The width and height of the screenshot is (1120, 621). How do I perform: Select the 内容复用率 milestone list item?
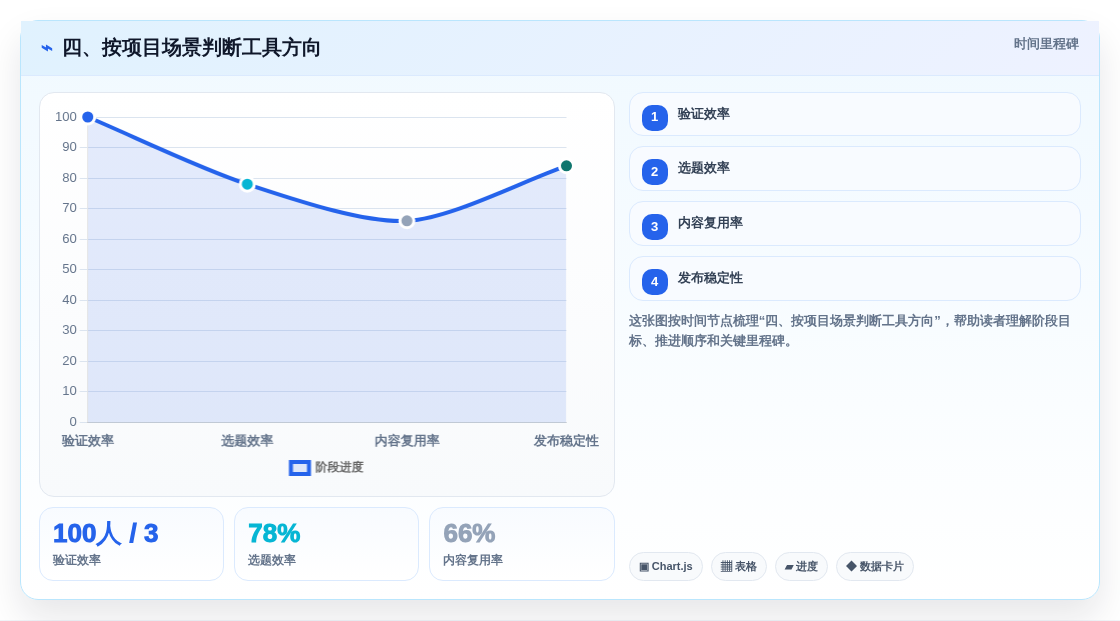click(854, 224)
